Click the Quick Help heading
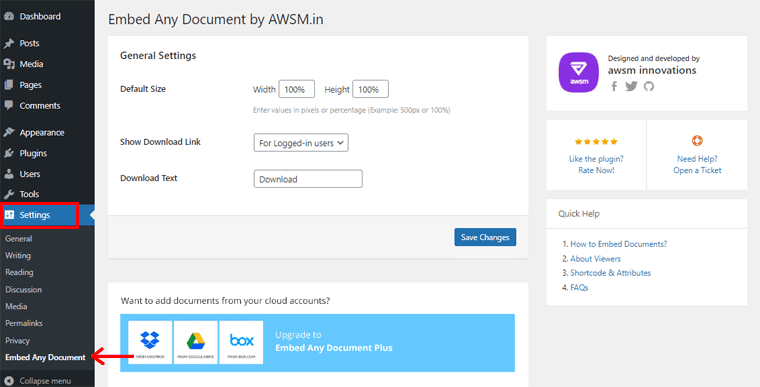This screenshot has height=387, width=760. 578,214
